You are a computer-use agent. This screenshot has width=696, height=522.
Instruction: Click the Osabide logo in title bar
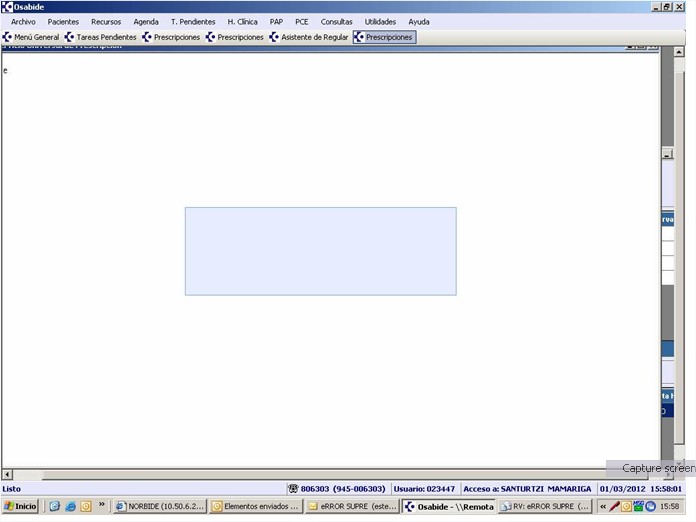click(7, 7)
